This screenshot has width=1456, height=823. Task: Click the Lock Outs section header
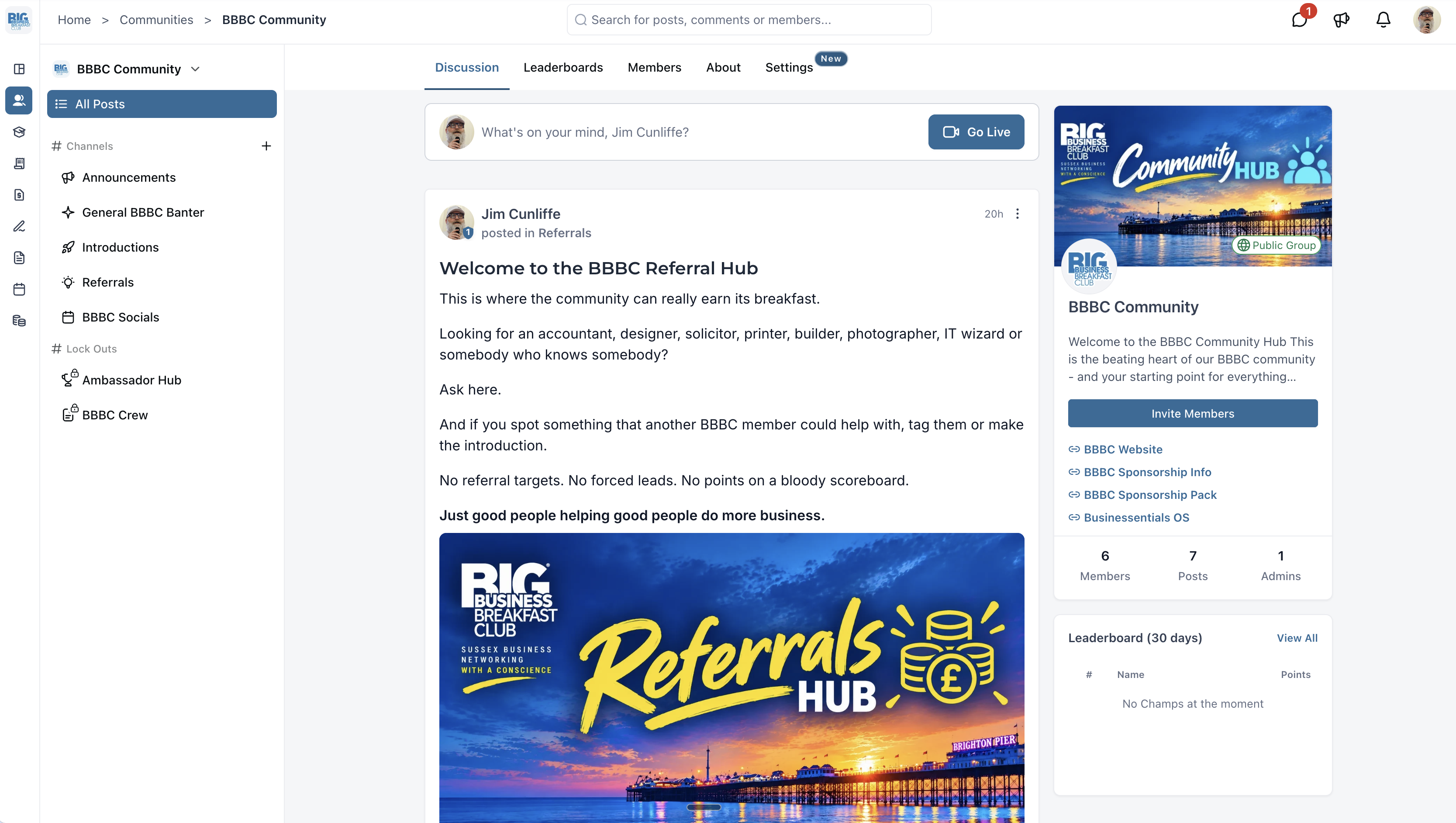click(x=84, y=349)
